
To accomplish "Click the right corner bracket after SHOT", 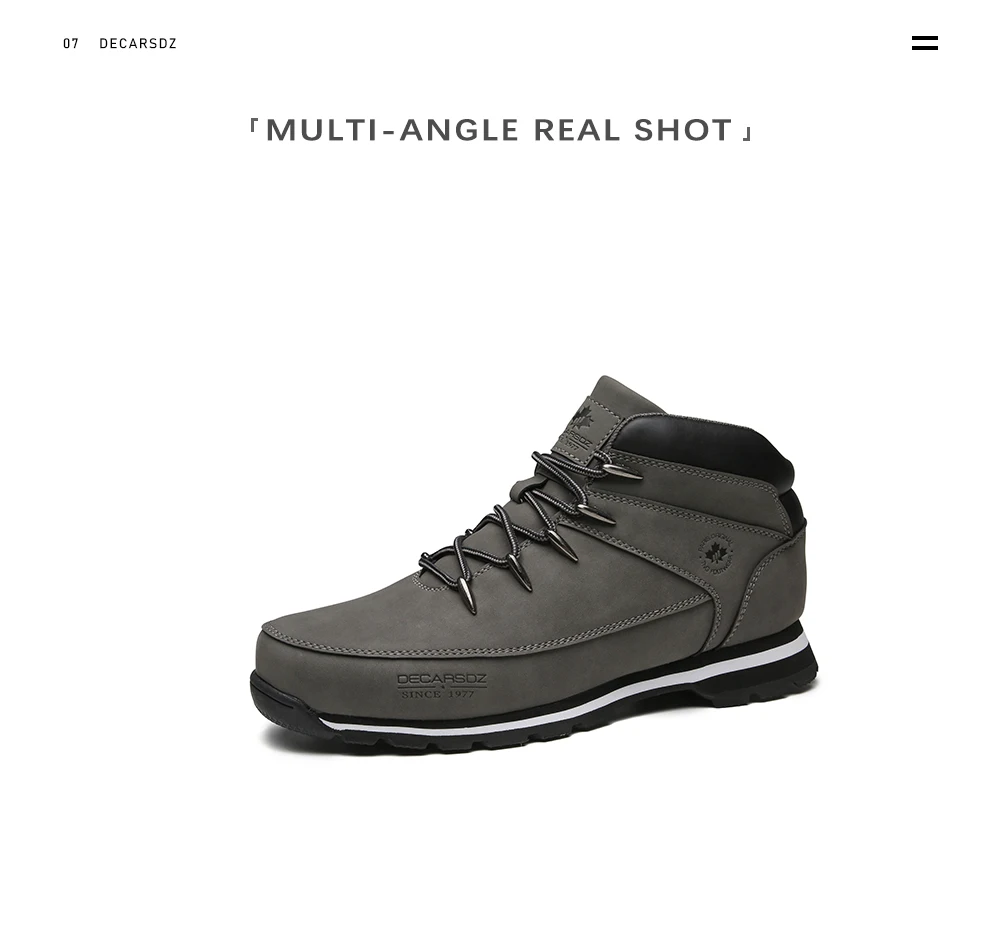I will (x=748, y=133).
